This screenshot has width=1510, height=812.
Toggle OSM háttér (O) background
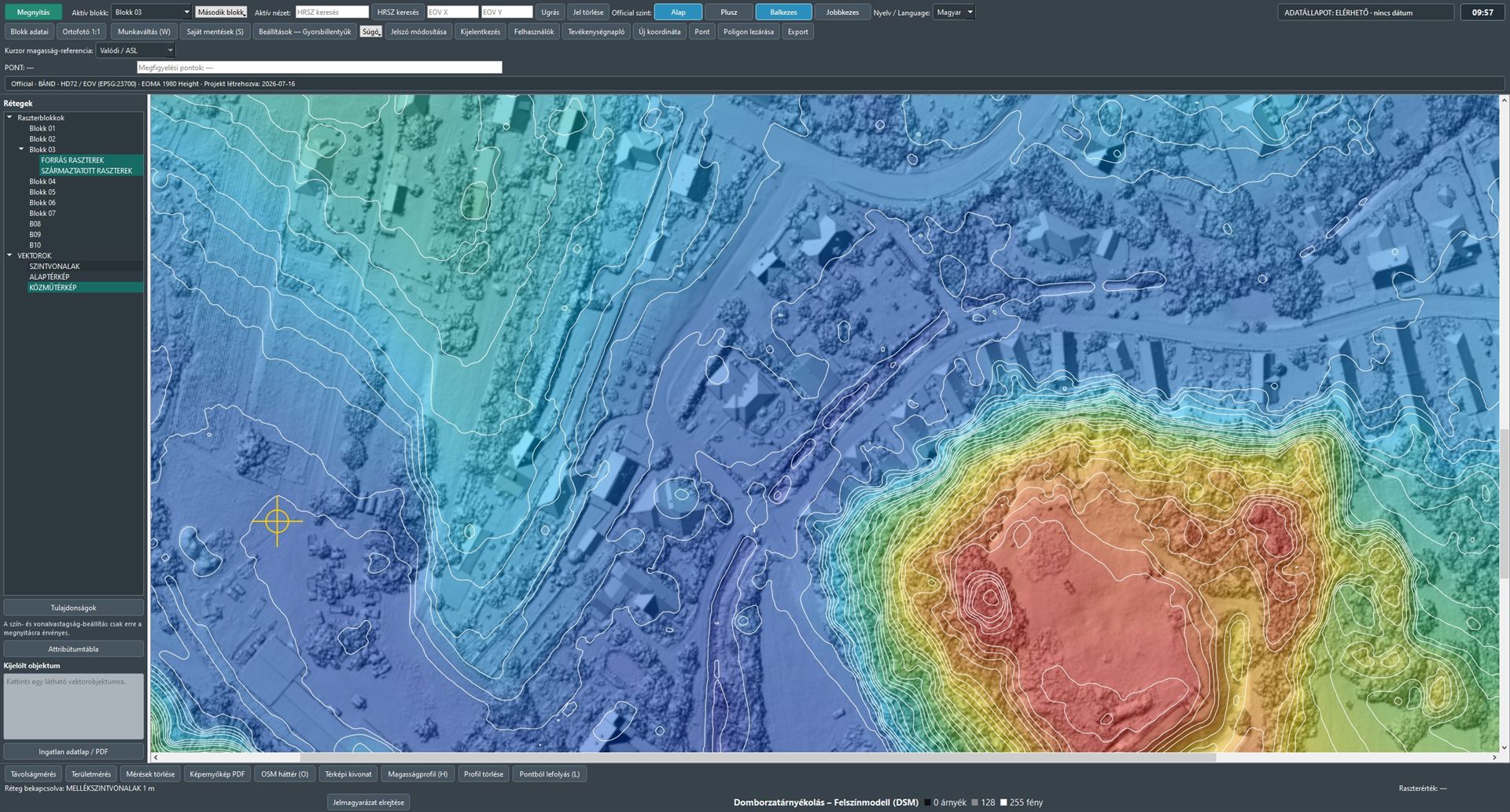pyautogui.click(x=285, y=774)
